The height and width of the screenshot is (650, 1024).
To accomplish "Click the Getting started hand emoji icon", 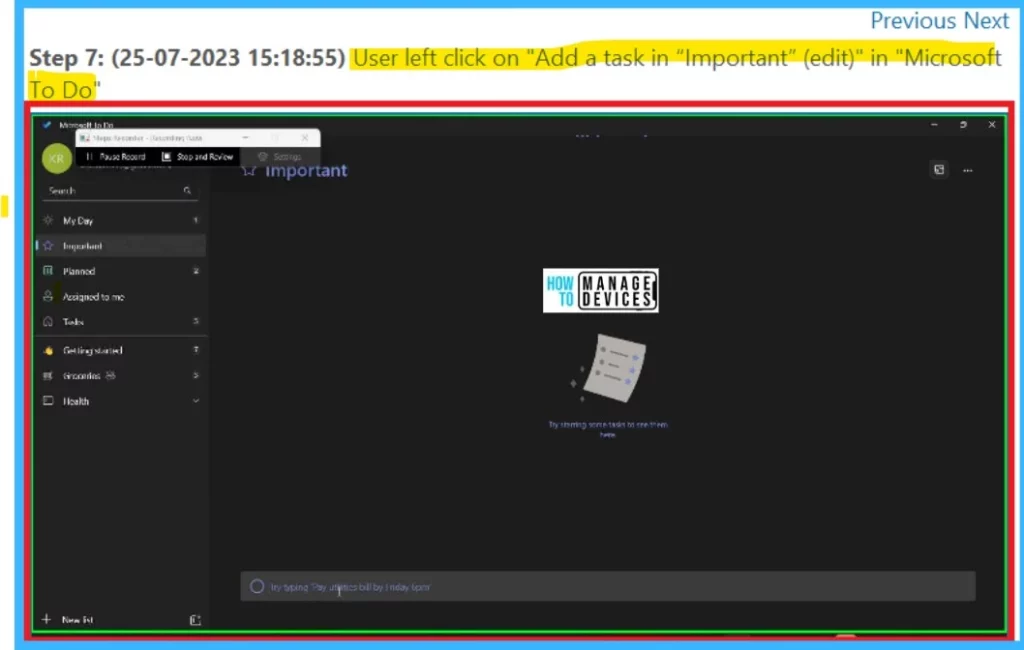I will click(48, 351).
